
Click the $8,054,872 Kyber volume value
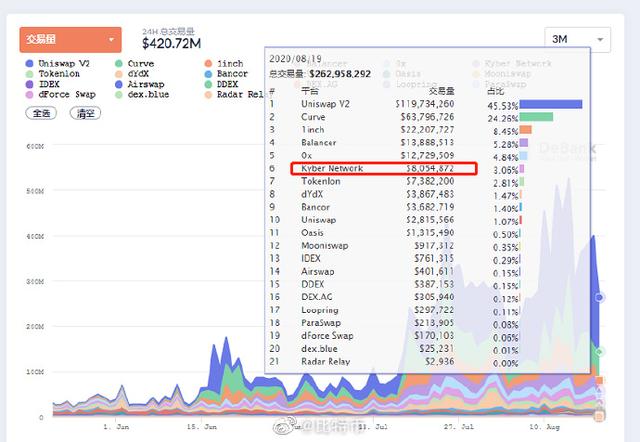[x=430, y=168]
